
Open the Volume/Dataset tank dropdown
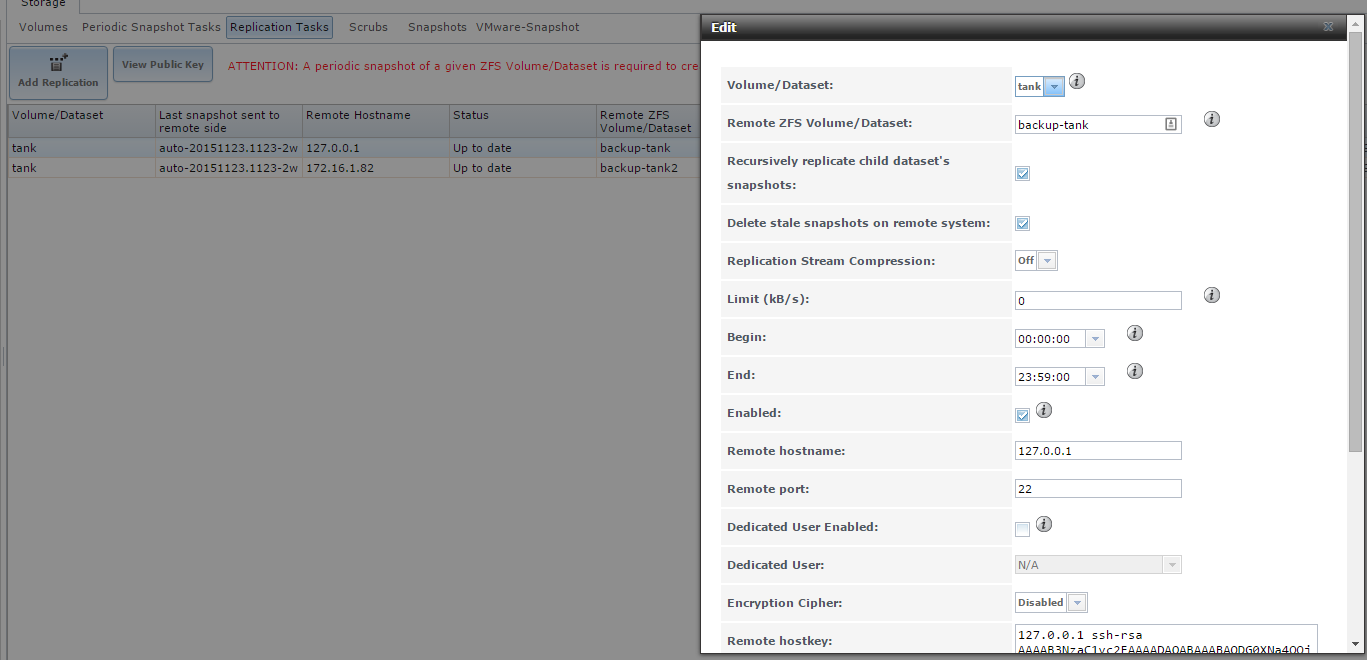(x=1054, y=87)
